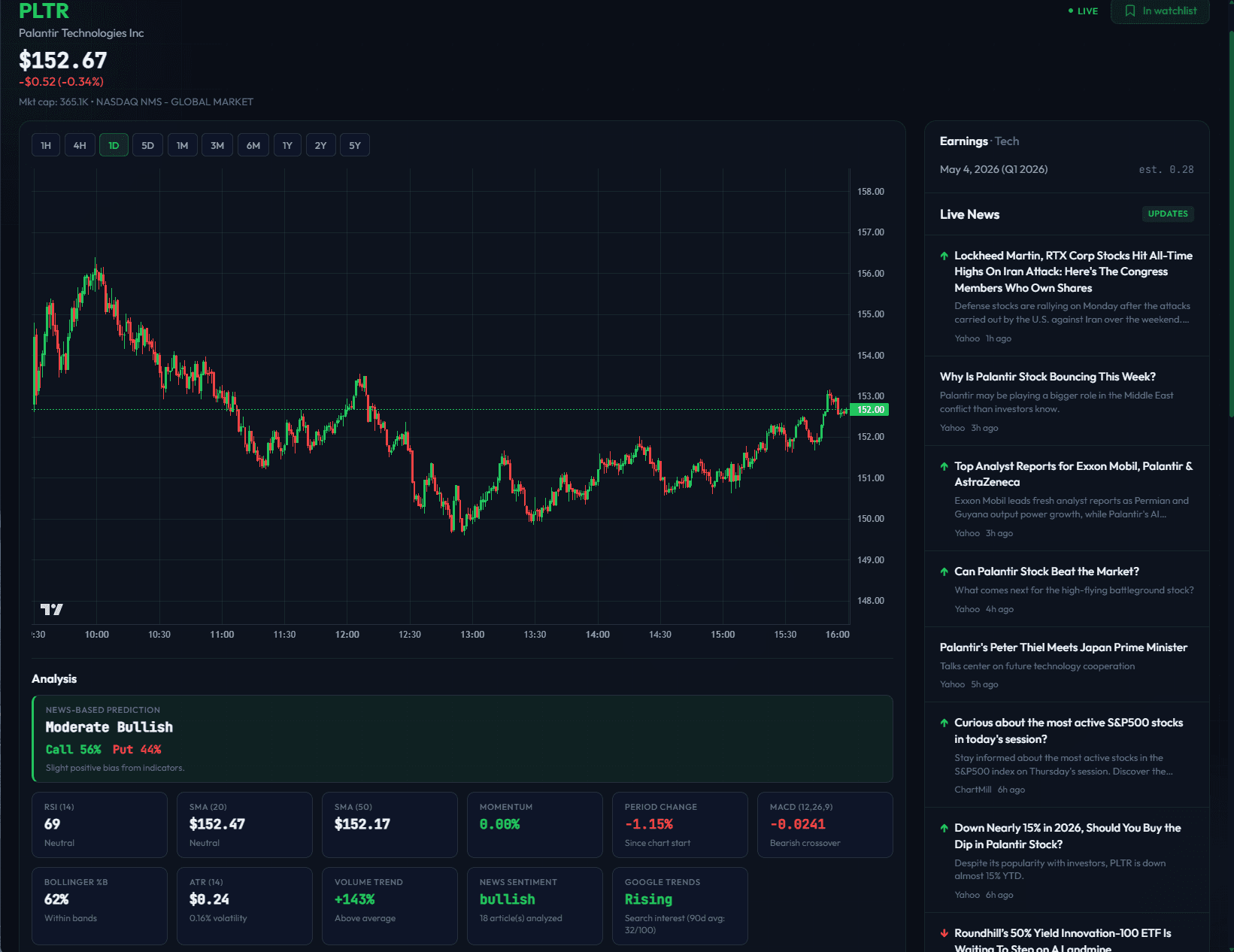Switch to the 1H timeframe tab

45,144
